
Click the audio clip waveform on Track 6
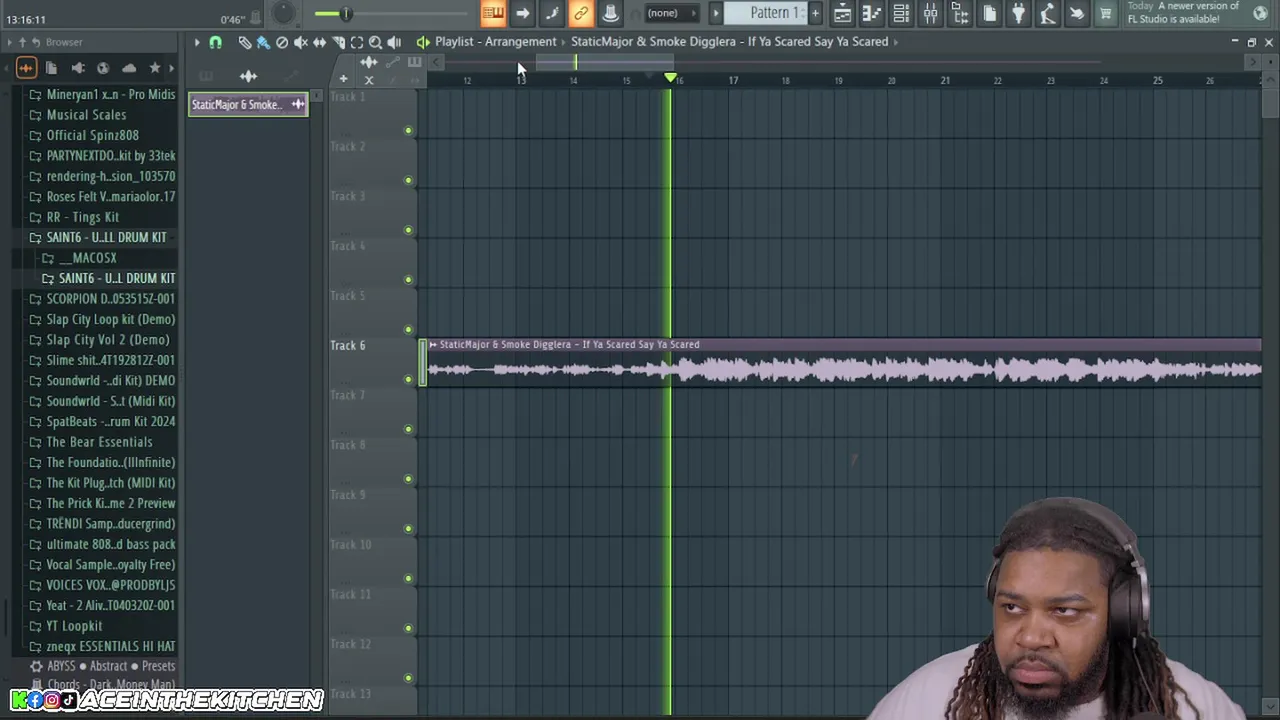843,370
